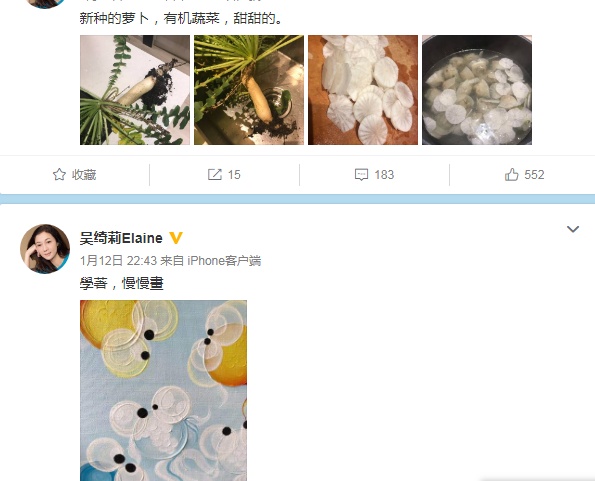Click iPhone客户端 source link
Viewport: 595px width, 481px height.
pyautogui.click(x=224, y=261)
